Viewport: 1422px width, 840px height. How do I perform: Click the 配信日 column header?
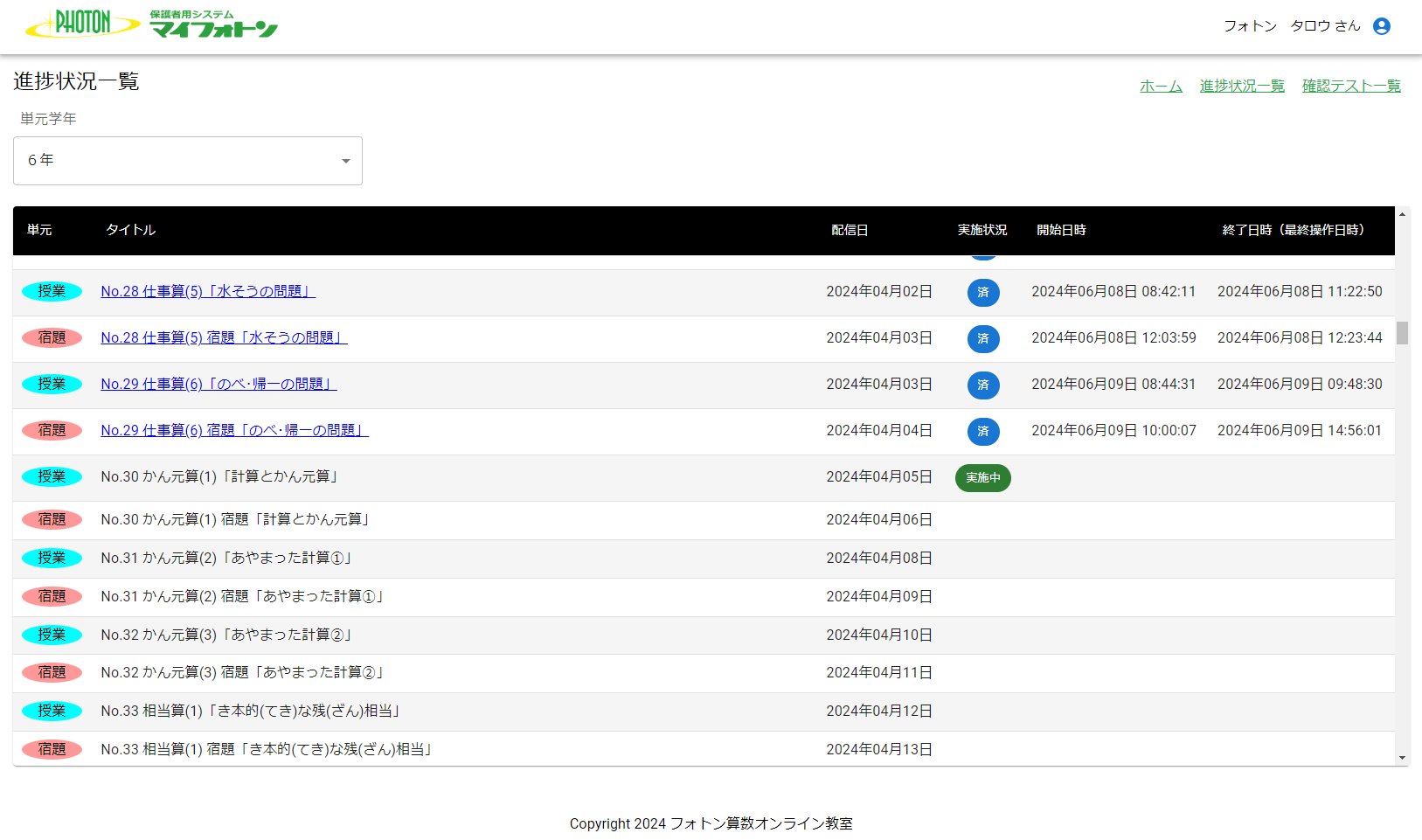point(850,230)
